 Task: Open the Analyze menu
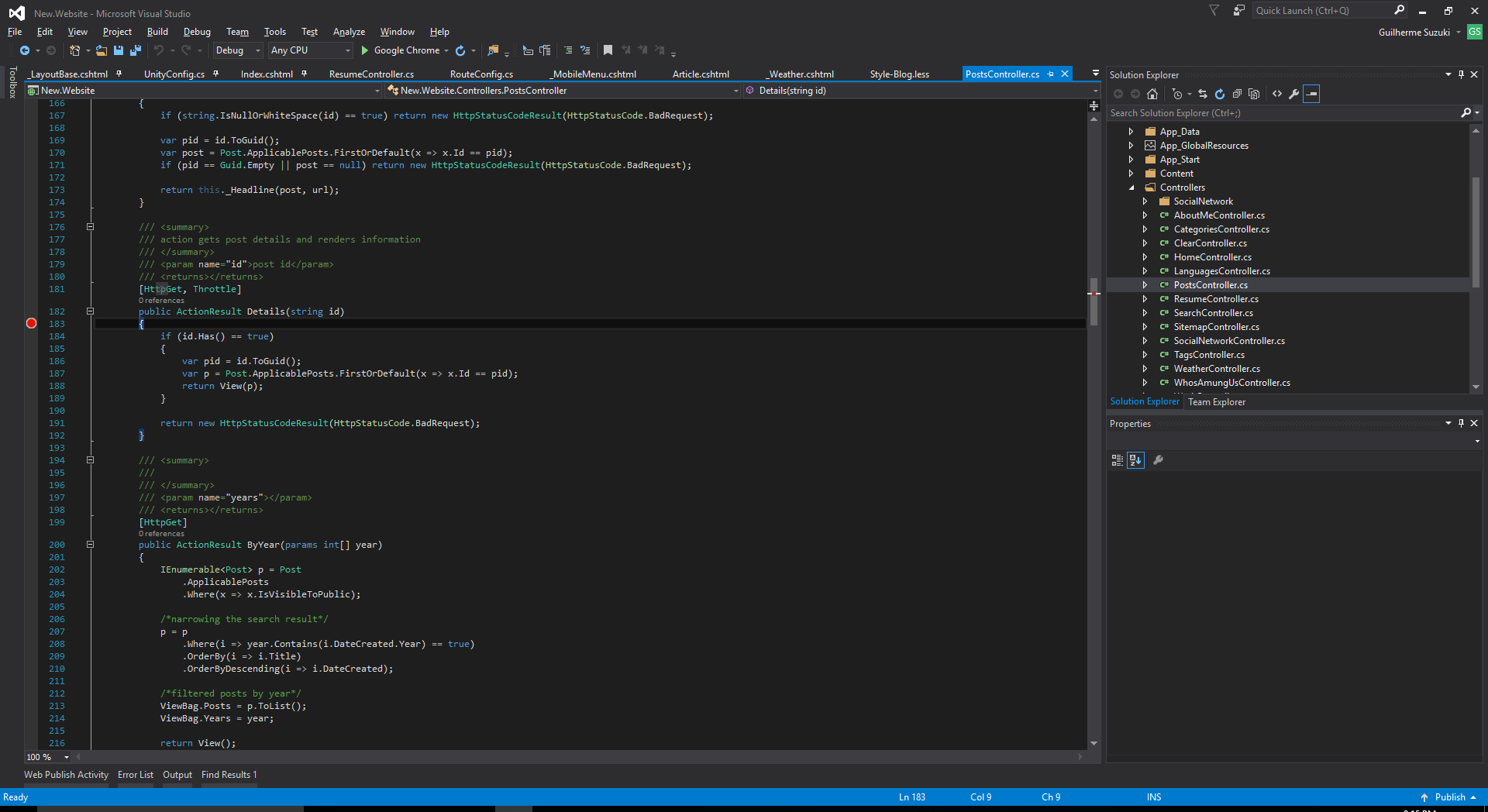pyautogui.click(x=349, y=32)
